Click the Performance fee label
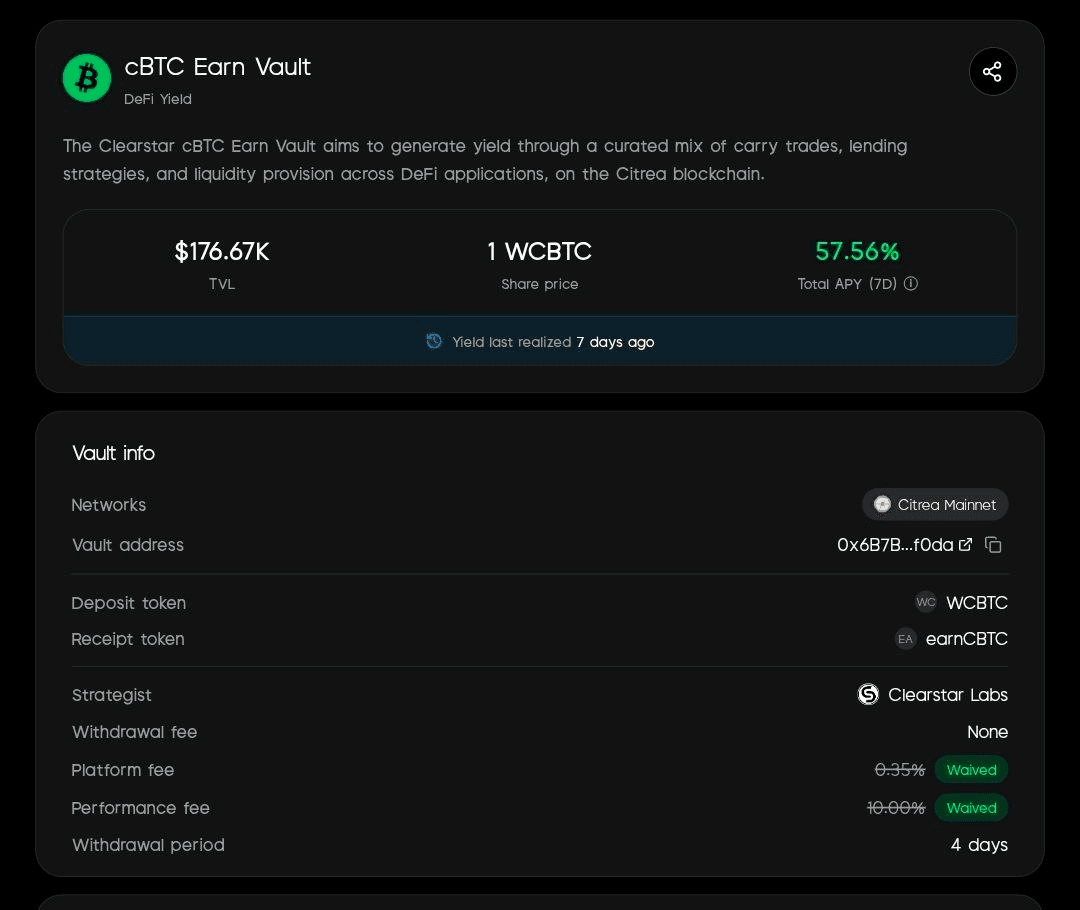 [141, 807]
